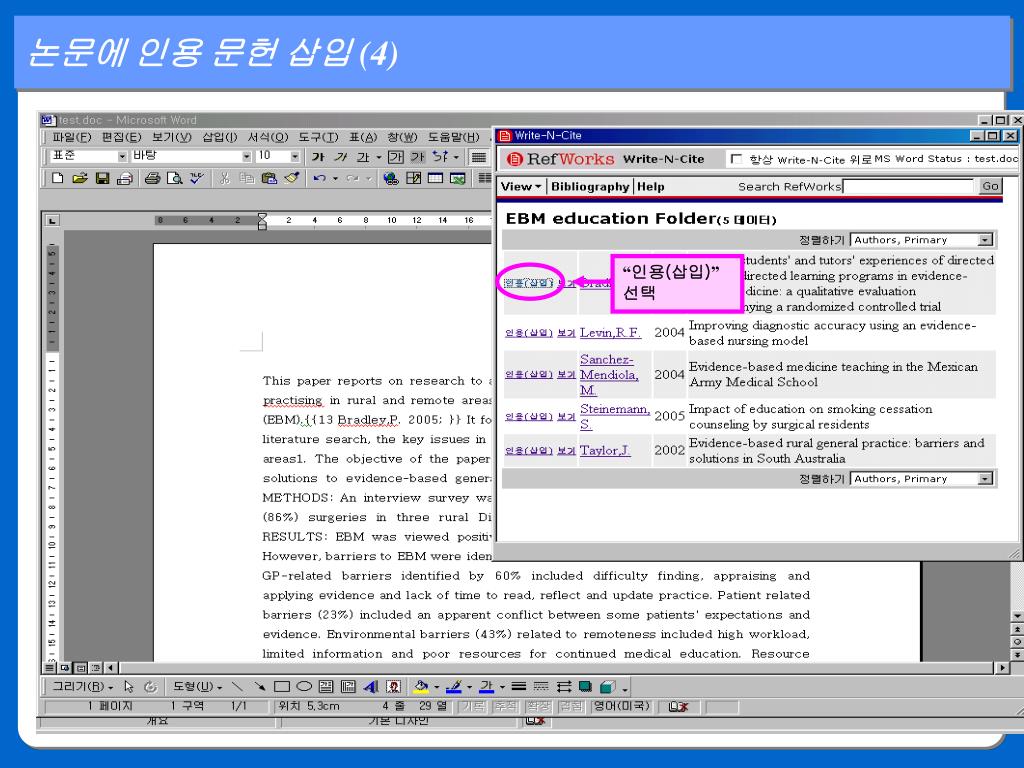Select the Oval drawing tool
Screen dimensions: 1024x768
(304, 686)
